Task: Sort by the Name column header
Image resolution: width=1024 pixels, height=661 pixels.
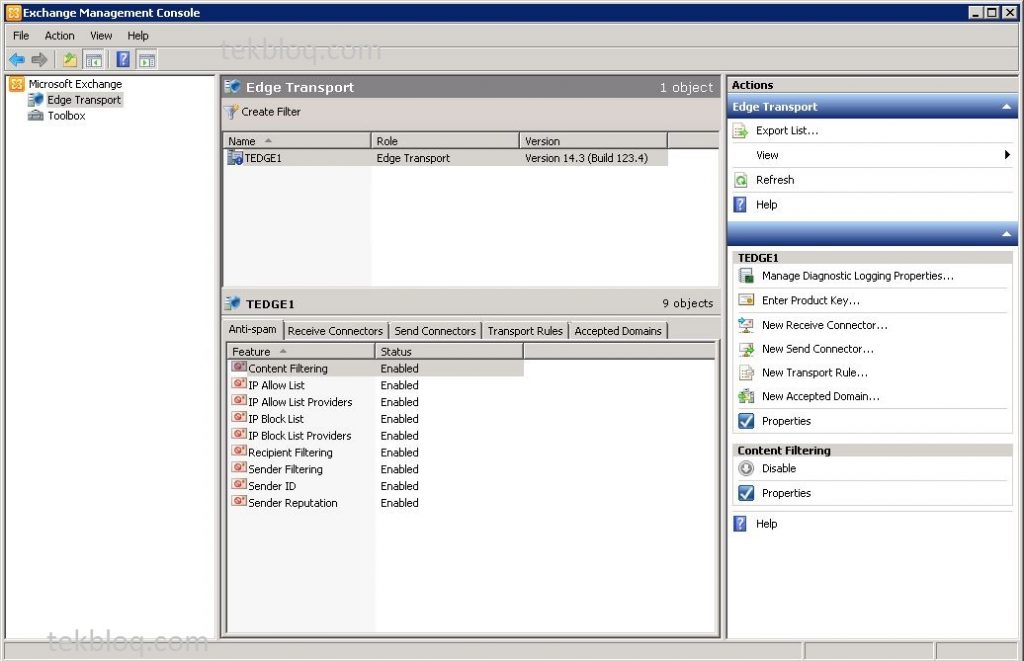Action: coord(297,141)
